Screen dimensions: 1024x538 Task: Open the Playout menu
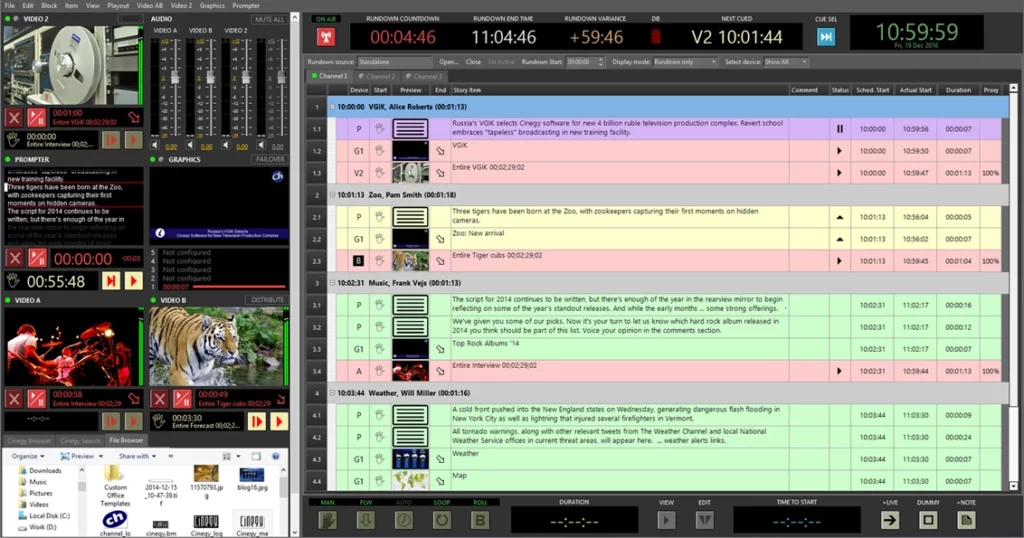[x=118, y=6]
